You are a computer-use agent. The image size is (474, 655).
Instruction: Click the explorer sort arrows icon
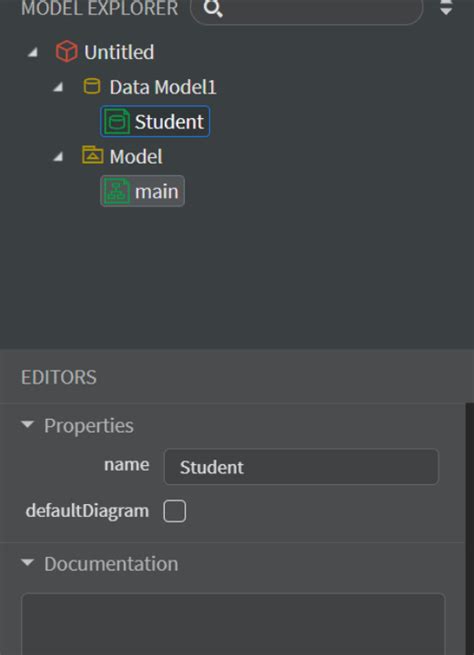[446, 8]
